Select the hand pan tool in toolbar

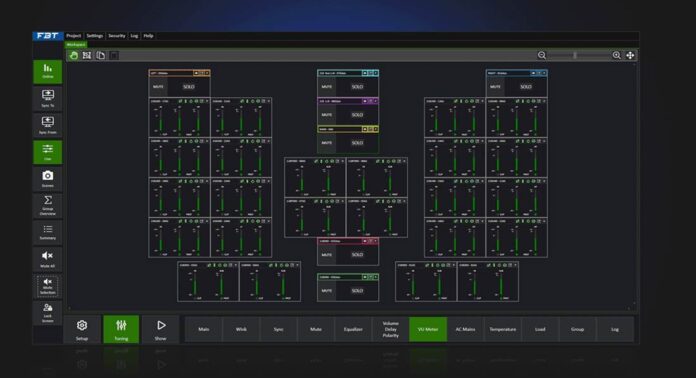(74, 55)
